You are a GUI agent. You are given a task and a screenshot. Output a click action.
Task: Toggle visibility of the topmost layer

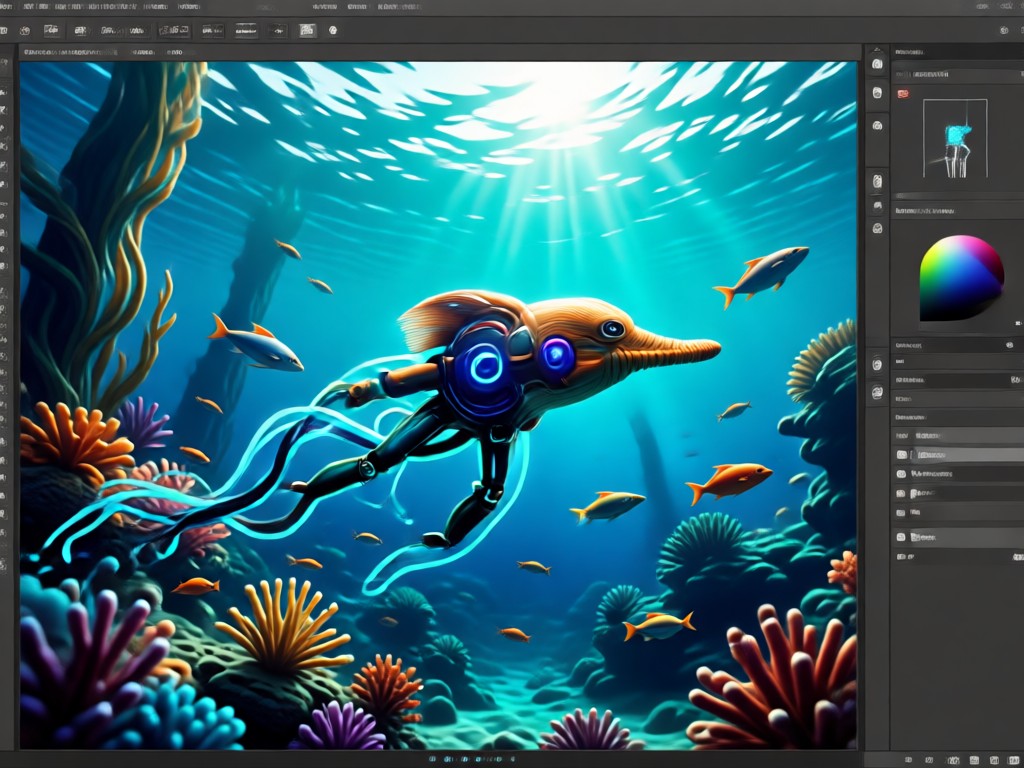point(902,455)
